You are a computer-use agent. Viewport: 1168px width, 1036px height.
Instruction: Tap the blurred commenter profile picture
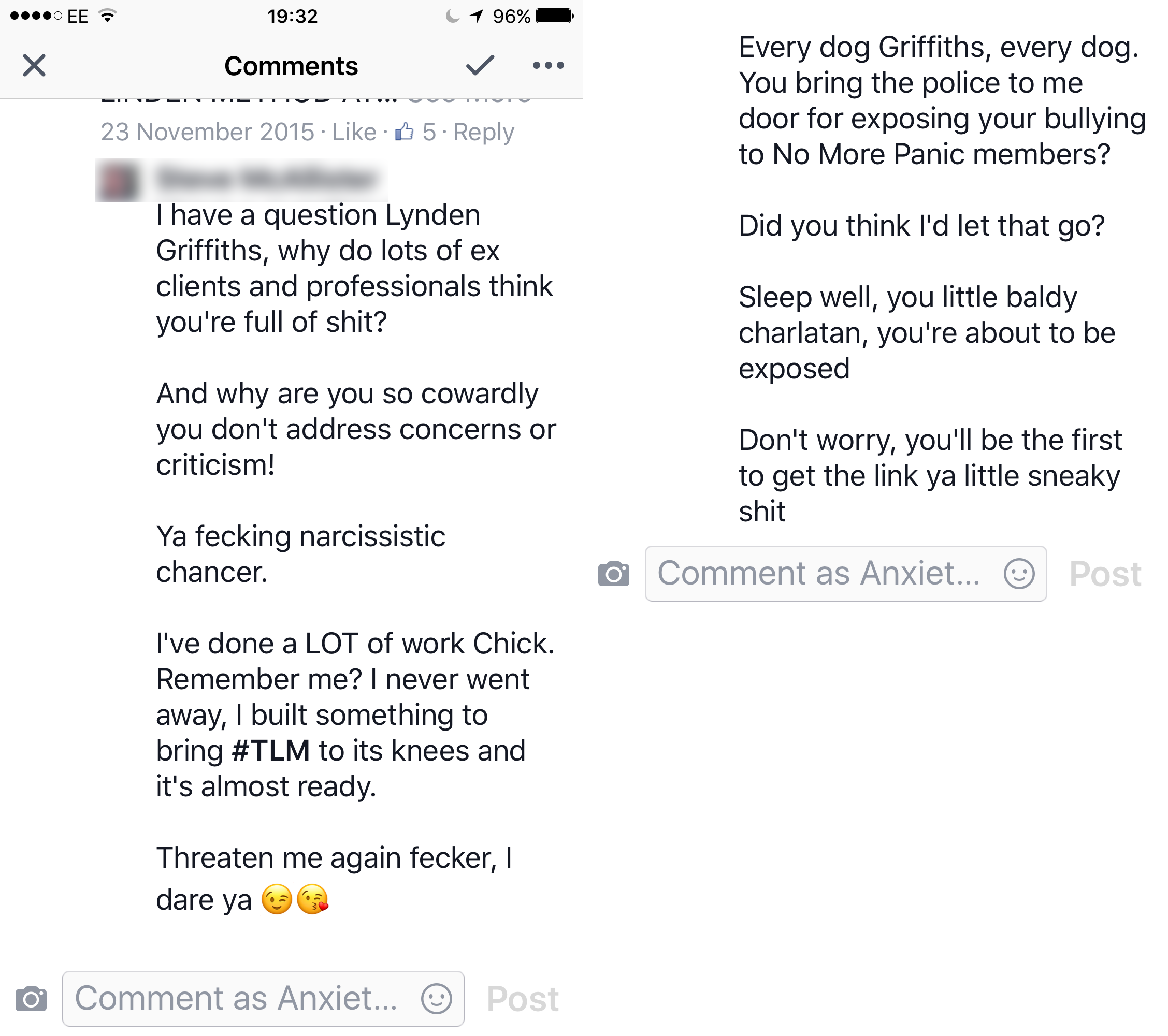pos(119,181)
